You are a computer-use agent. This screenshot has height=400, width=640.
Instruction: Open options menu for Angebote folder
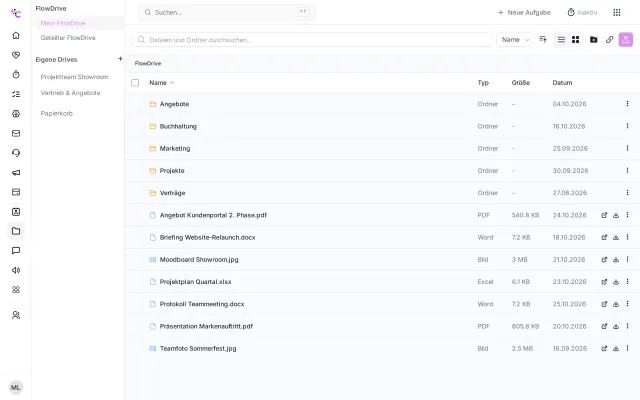[627, 104]
